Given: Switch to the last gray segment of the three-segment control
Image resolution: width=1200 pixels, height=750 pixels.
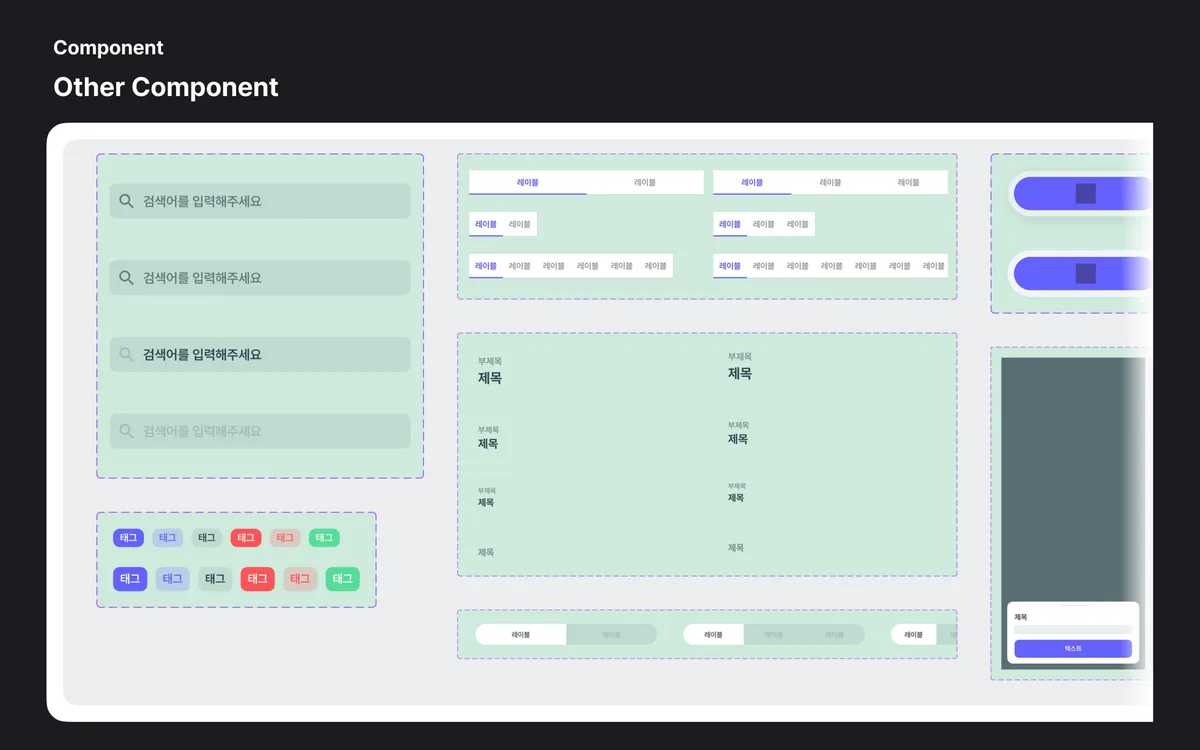Looking at the screenshot, I should (834, 634).
